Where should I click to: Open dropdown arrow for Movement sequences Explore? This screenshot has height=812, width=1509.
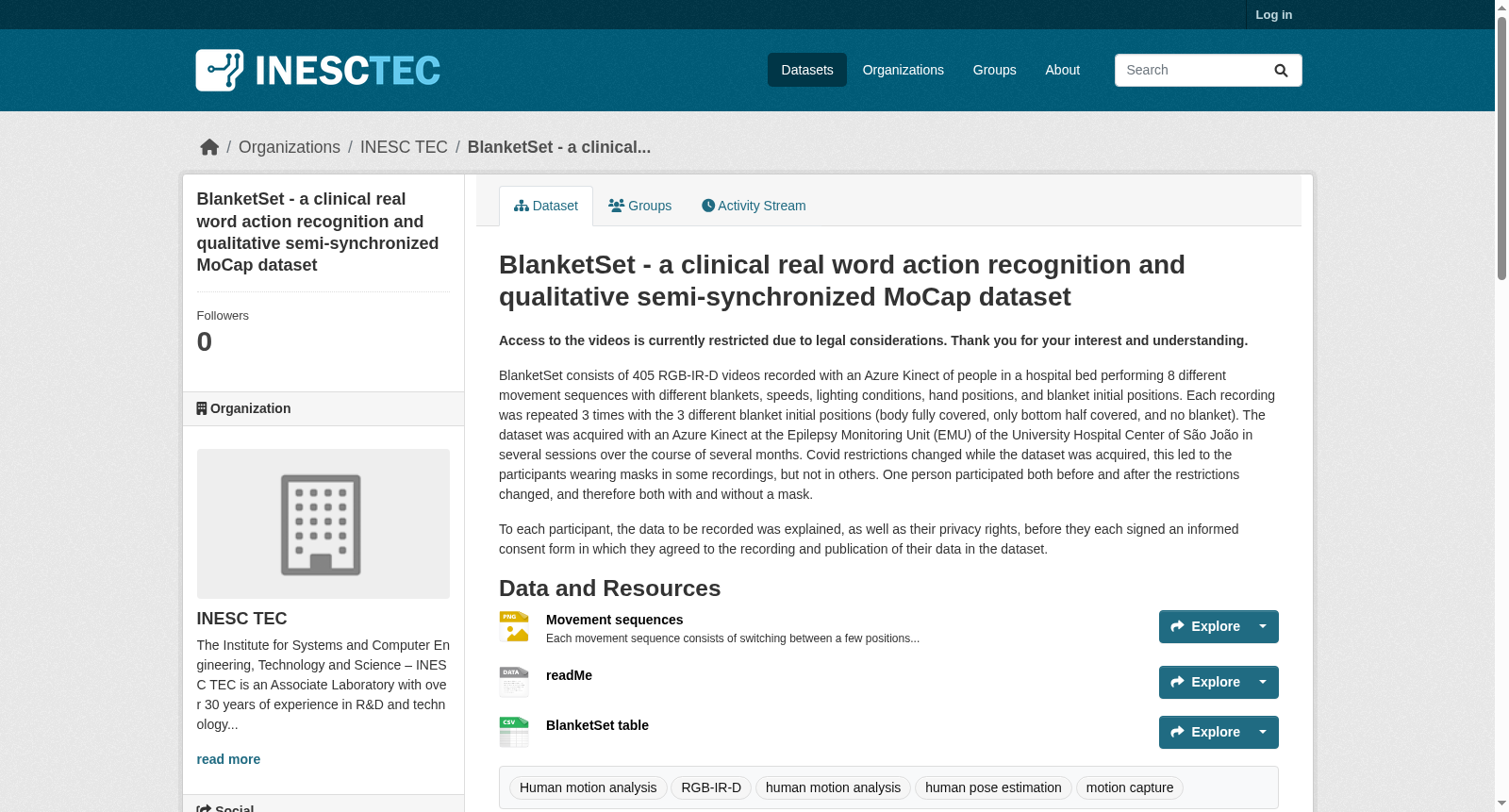1263,626
